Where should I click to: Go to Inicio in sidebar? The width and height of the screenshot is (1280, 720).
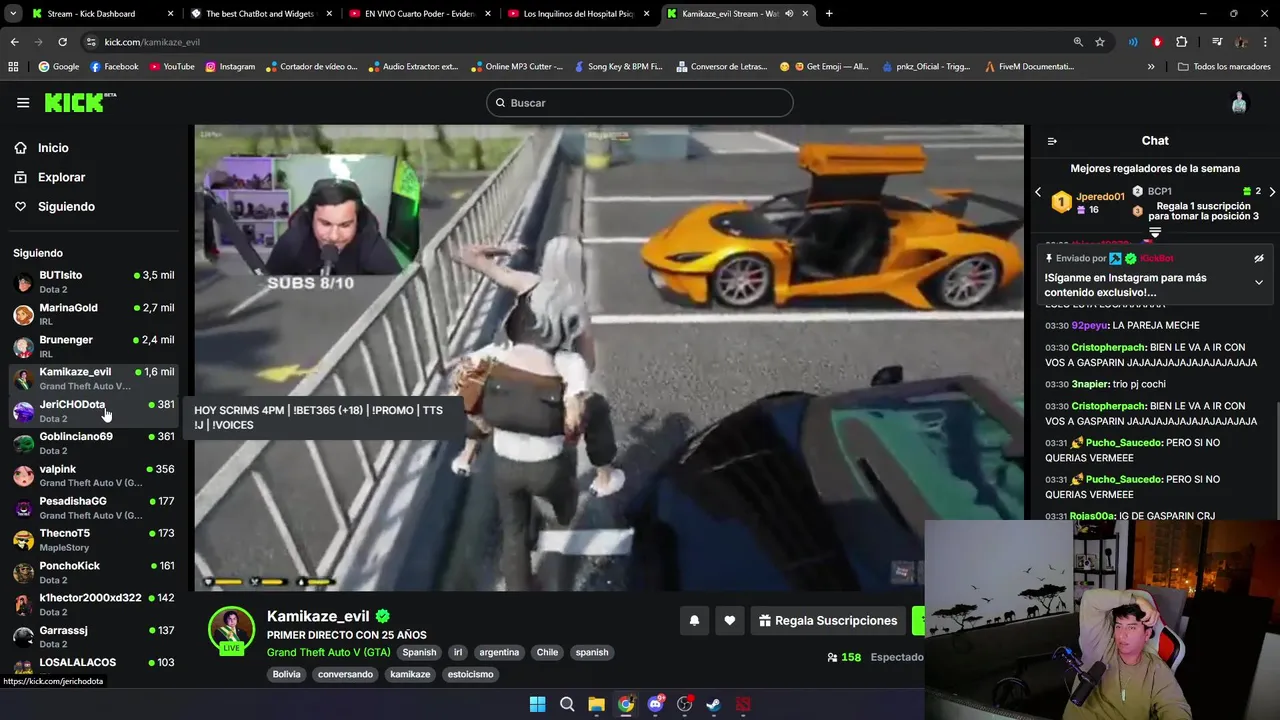point(53,148)
